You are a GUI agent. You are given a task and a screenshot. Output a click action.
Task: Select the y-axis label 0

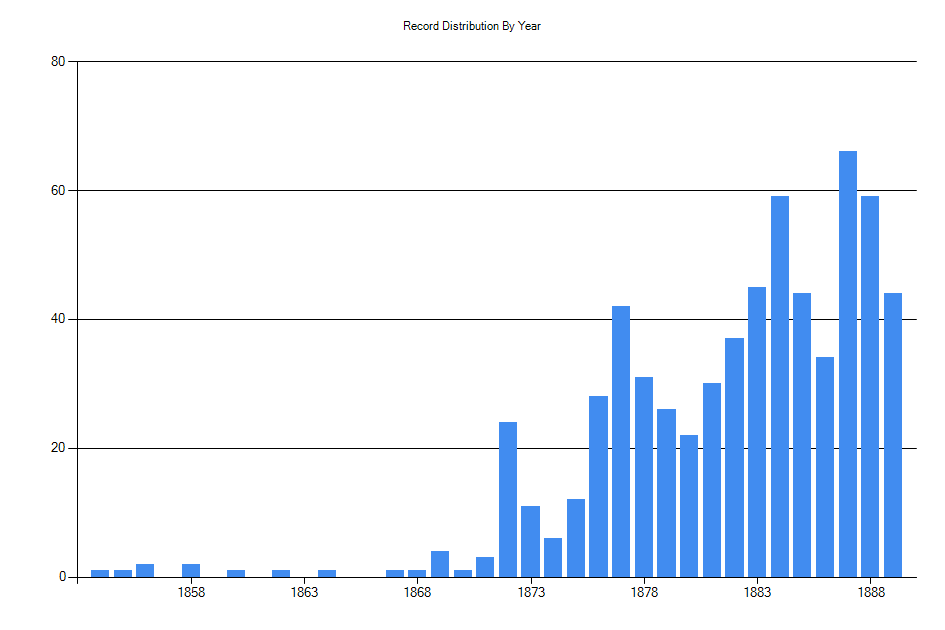tap(62, 577)
